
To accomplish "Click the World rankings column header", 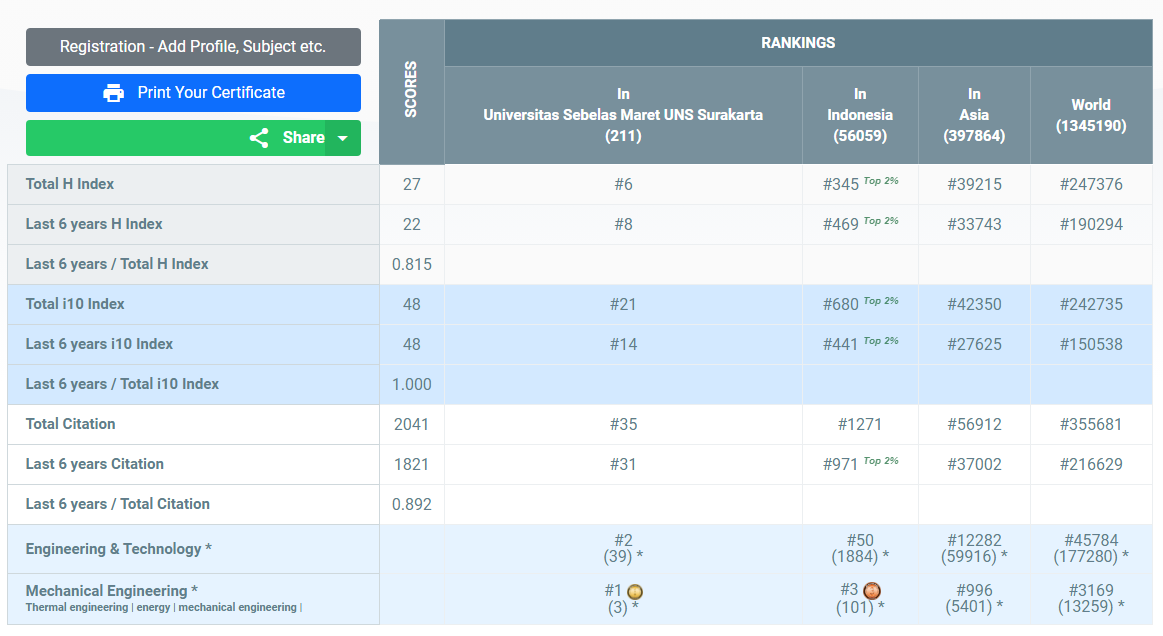I will (x=1090, y=115).
